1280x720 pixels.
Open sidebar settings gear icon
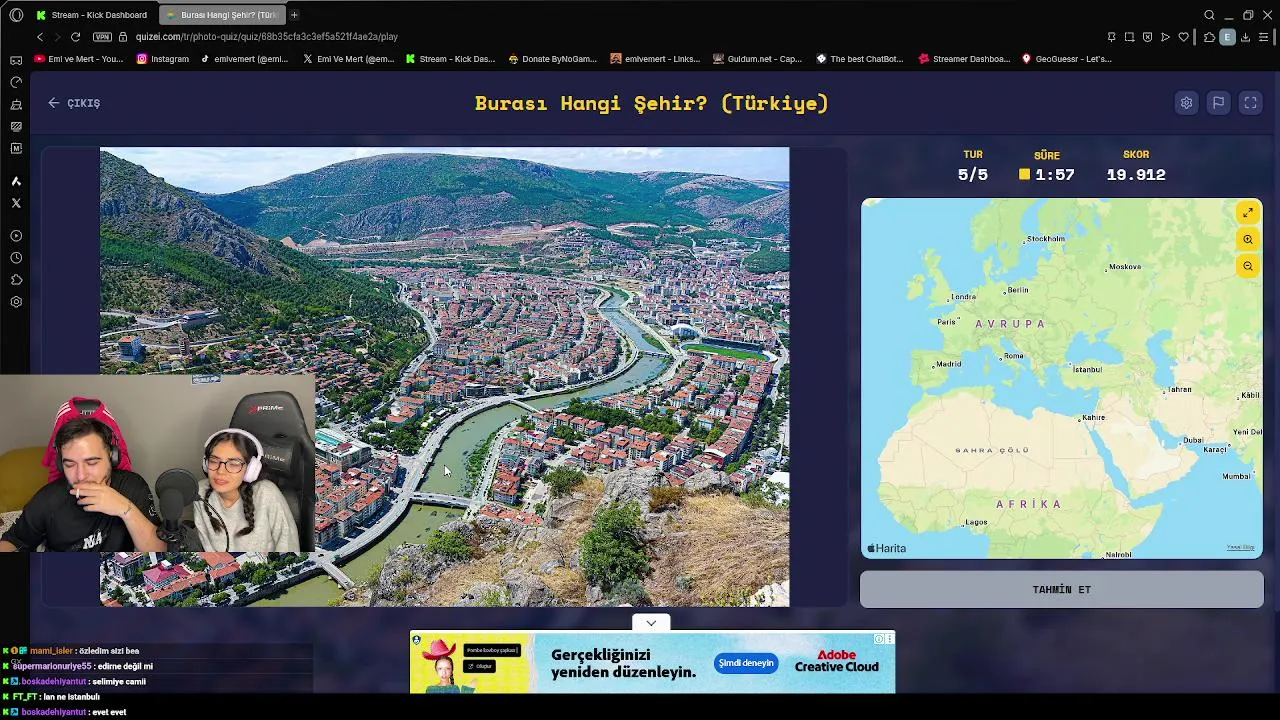coord(16,302)
